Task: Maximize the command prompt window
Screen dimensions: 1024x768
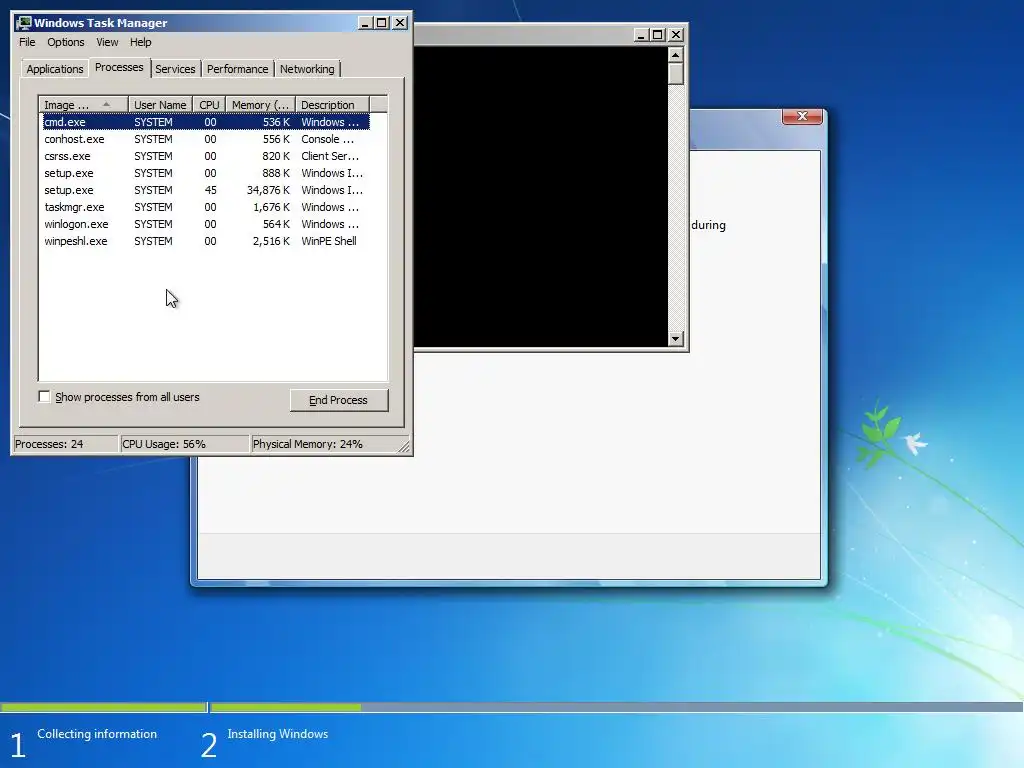Action: 658,35
